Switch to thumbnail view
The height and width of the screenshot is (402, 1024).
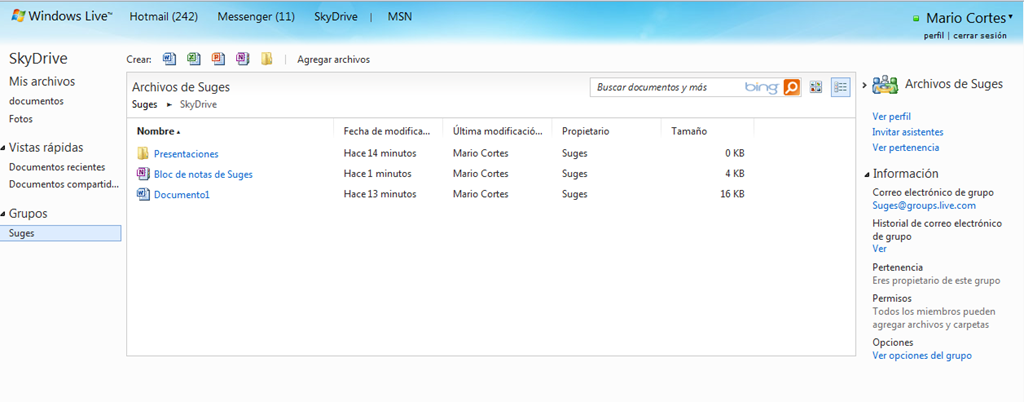[x=816, y=87]
